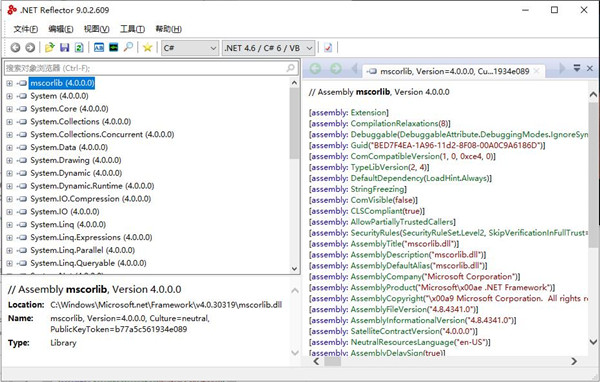The height and width of the screenshot is (382, 600).
Task: Click green back arrow in decompiler pane
Action: point(315,69)
